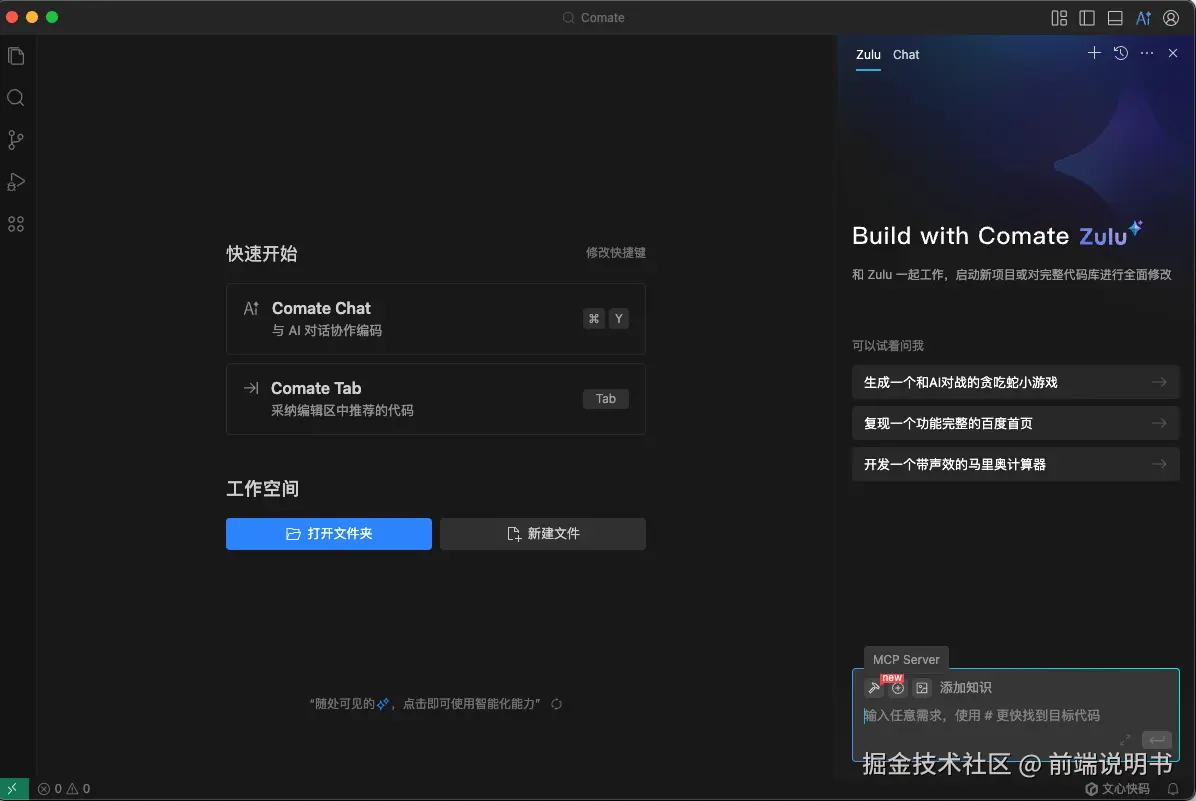Open the Source Control branch icon

pyautogui.click(x=16, y=140)
